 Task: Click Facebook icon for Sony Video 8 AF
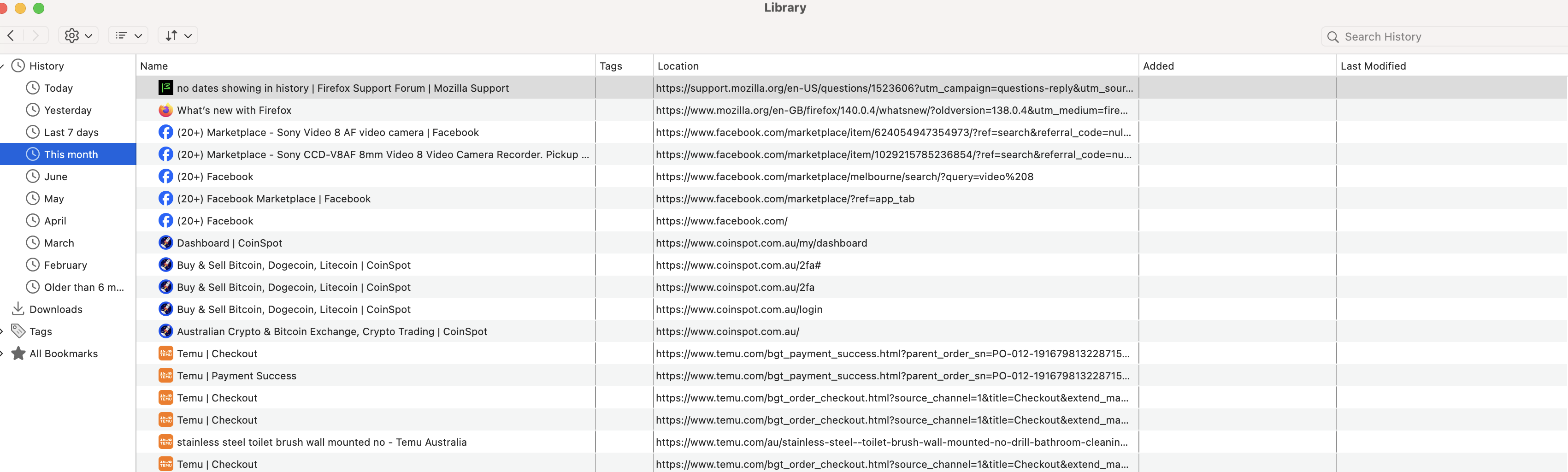(165, 132)
